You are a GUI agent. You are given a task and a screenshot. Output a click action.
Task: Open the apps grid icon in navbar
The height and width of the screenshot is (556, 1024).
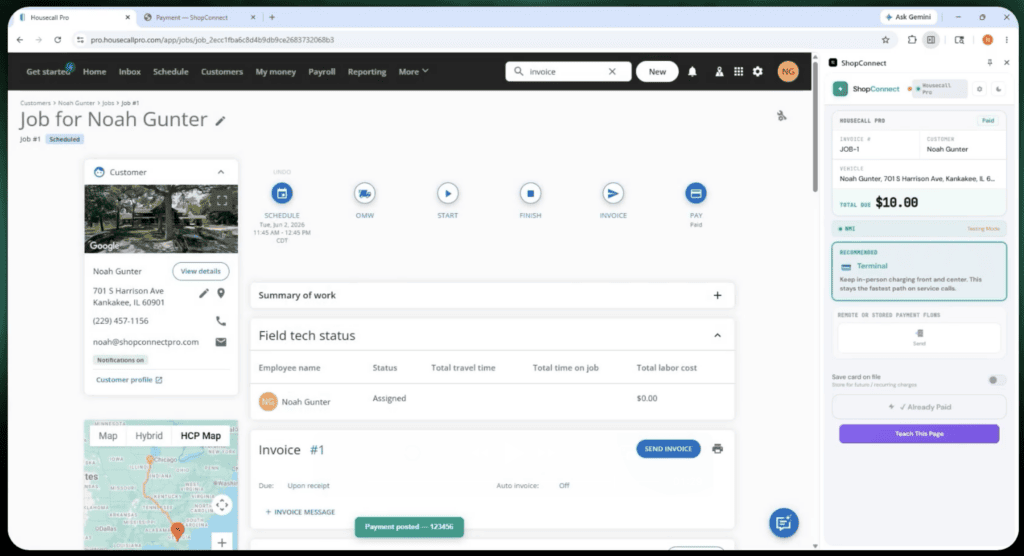coord(738,72)
